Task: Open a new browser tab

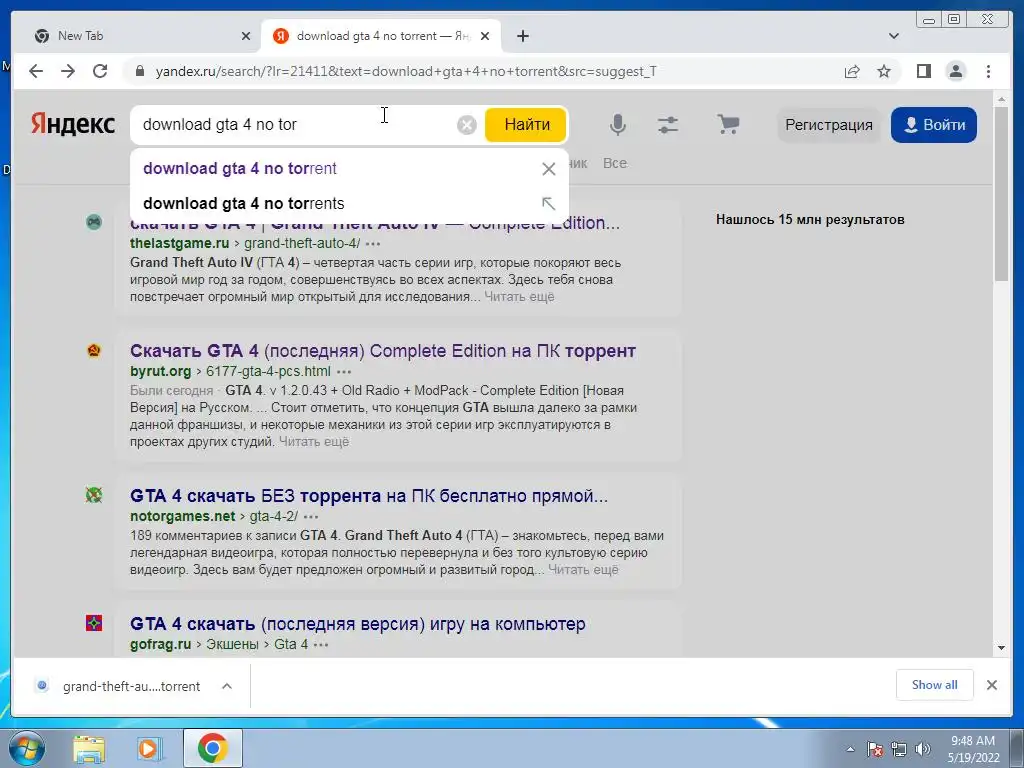Action: [522, 36]
